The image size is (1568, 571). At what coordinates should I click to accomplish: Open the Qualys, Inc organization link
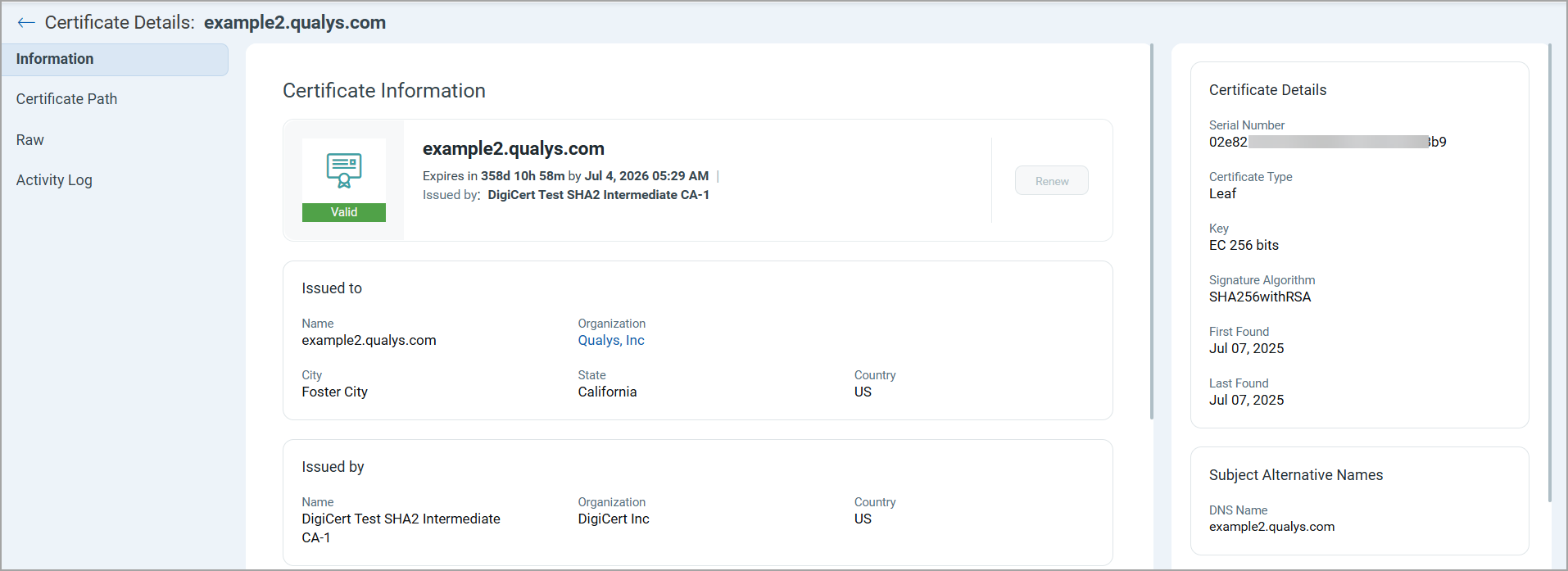(611, 341)
